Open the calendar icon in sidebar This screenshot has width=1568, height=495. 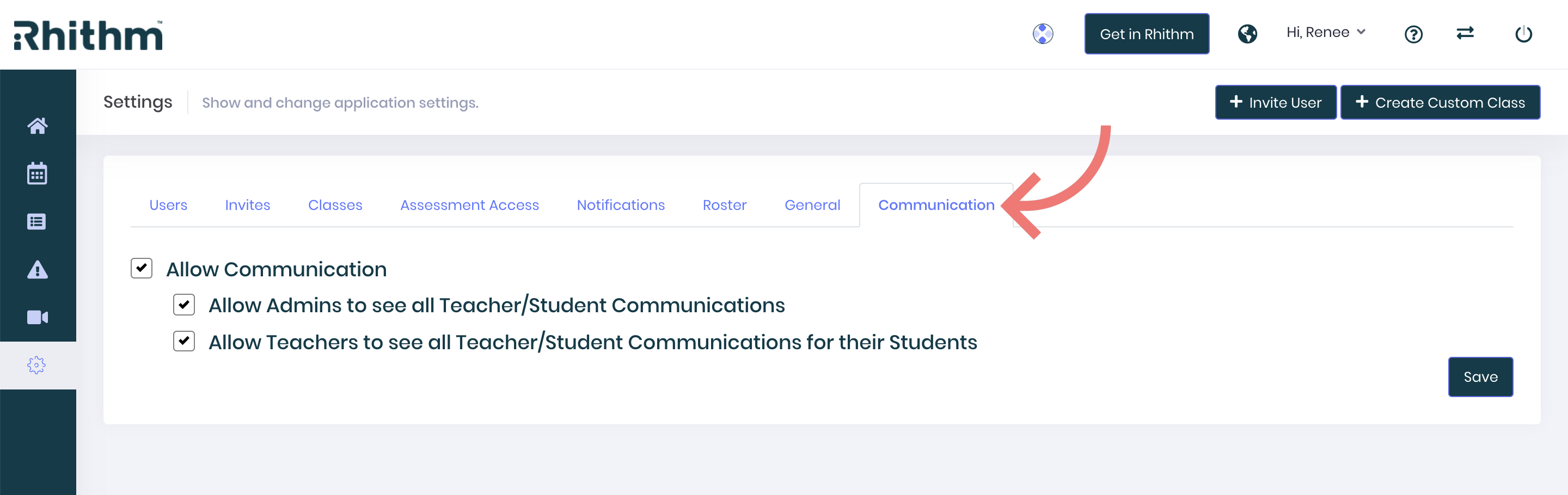click(37, 174)
